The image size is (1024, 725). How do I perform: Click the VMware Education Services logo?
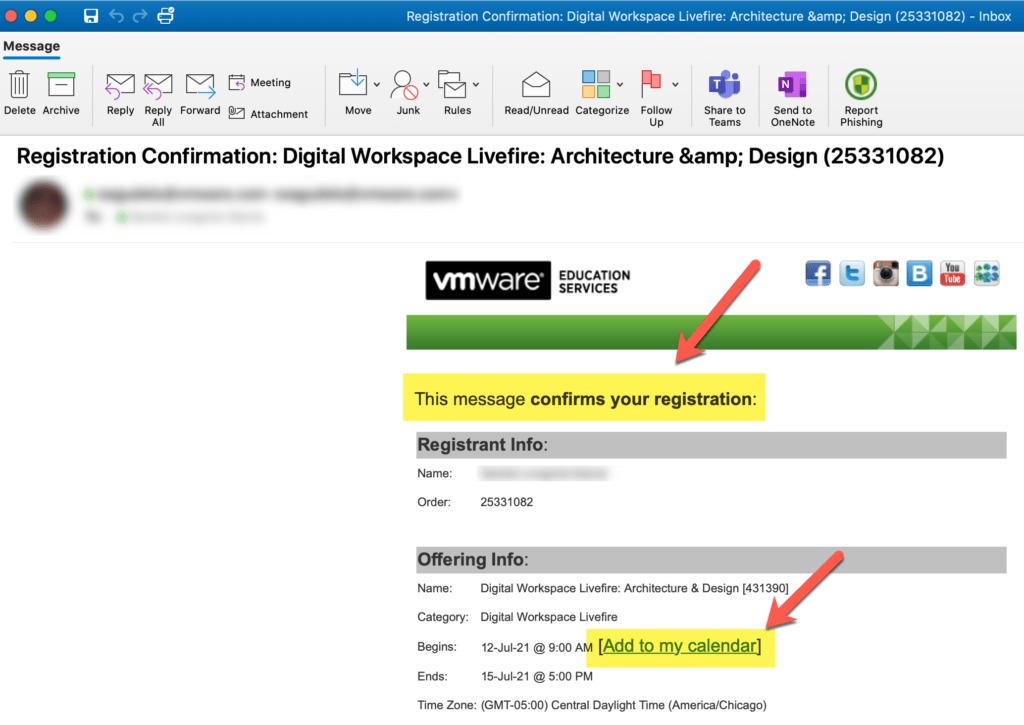tap(528, 281)
